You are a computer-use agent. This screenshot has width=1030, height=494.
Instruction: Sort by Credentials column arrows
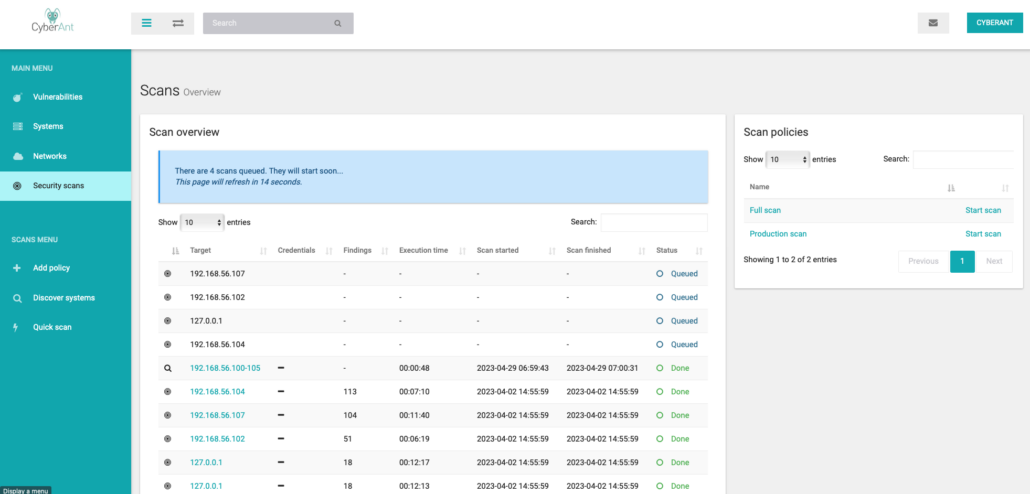(x=329, y=251)
